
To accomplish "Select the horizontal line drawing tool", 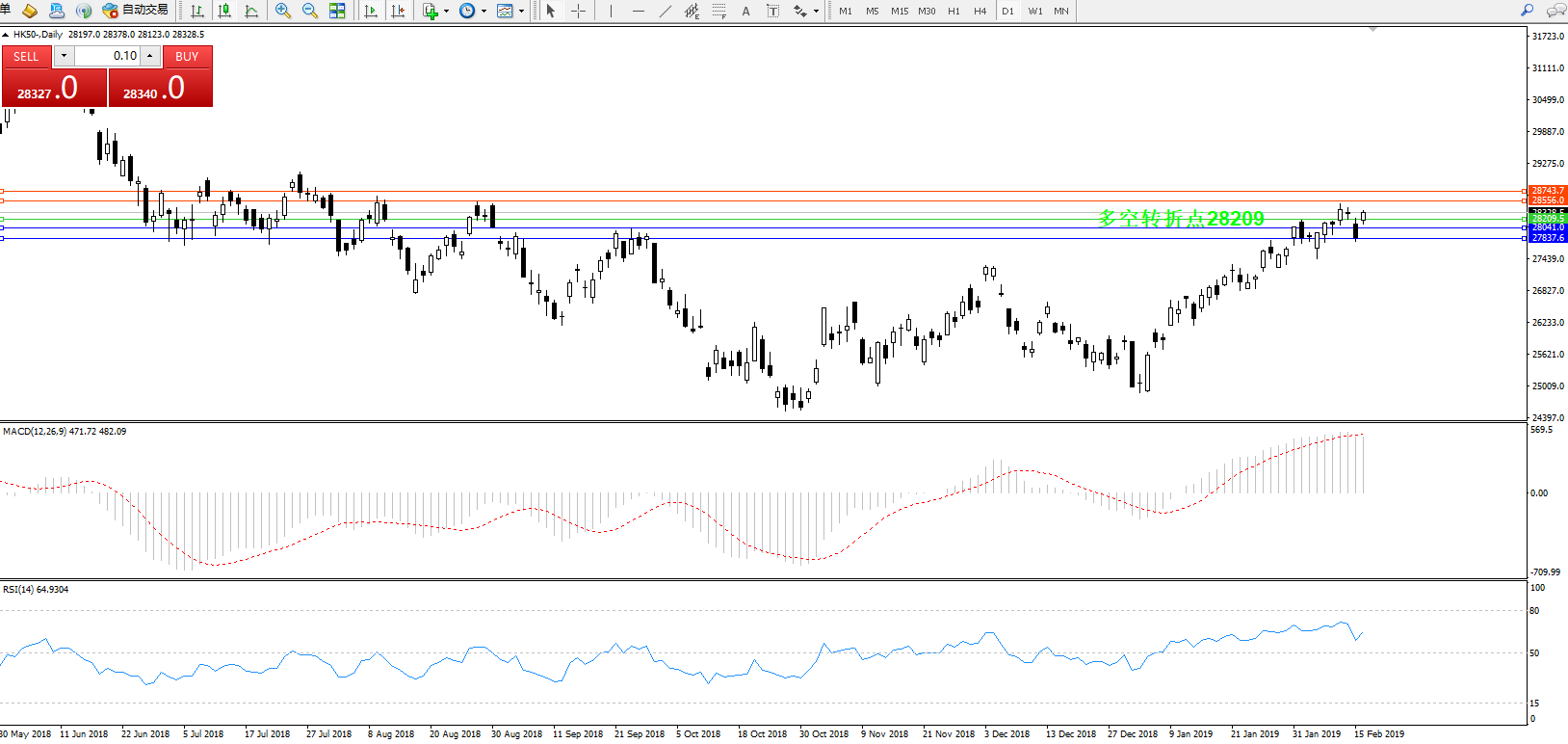I will (x=638, y=11).
